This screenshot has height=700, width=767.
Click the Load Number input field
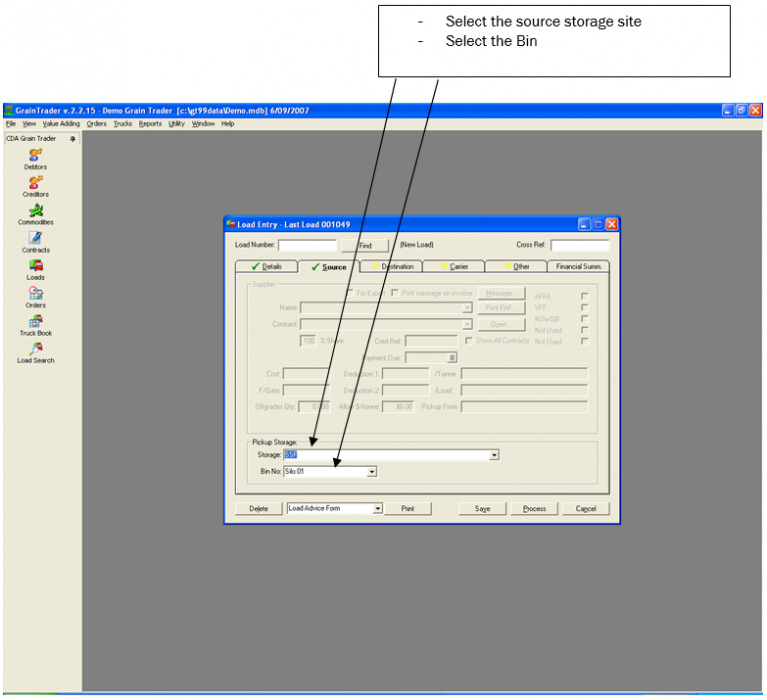click(x=307, y=245)
